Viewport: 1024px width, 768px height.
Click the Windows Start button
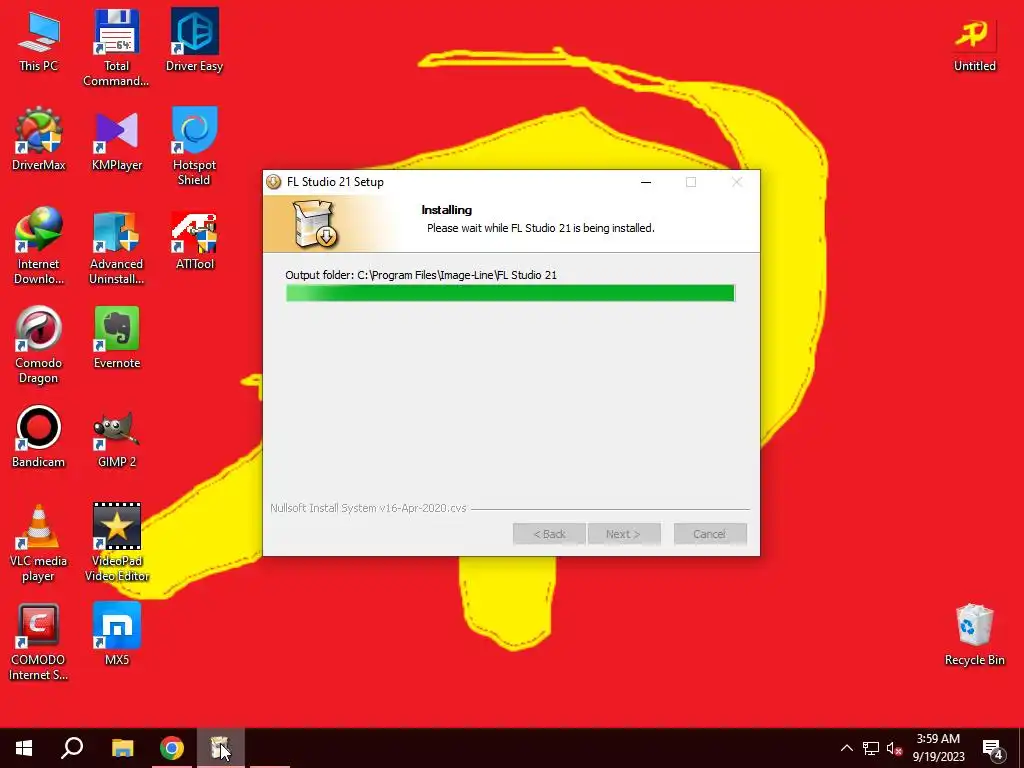[x=24, y=748]
